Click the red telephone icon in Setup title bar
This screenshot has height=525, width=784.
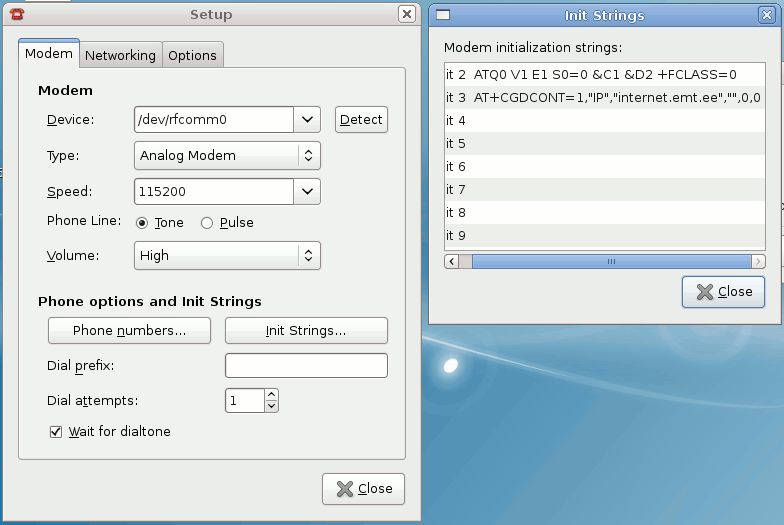[x=17, y=14]
